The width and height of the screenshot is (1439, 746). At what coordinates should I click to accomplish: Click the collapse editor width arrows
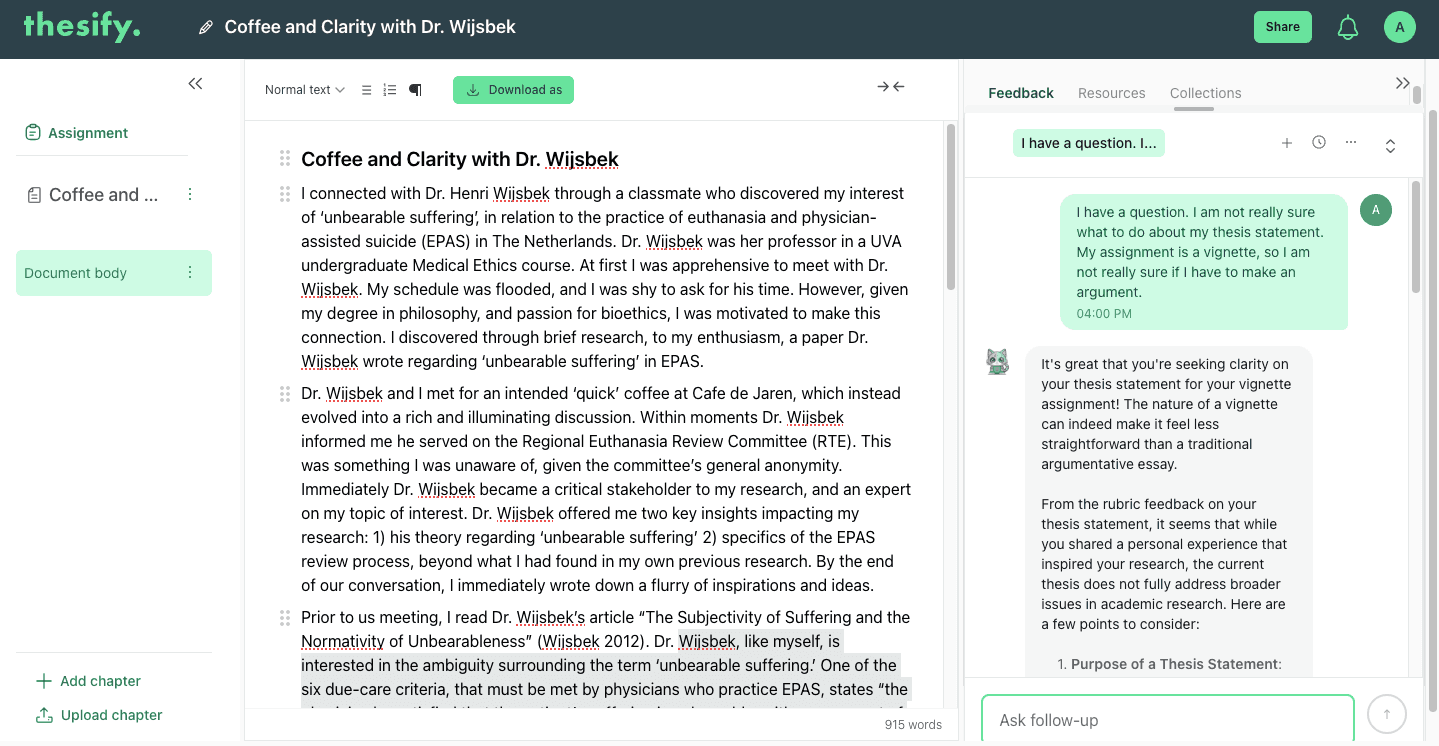pyautogui.click(x=891, y=87)
